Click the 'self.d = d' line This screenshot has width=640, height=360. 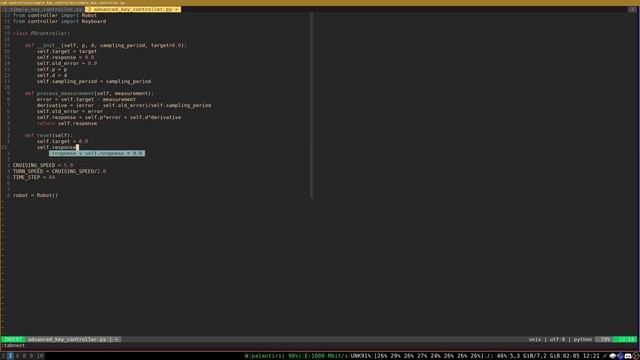[52, 76]
